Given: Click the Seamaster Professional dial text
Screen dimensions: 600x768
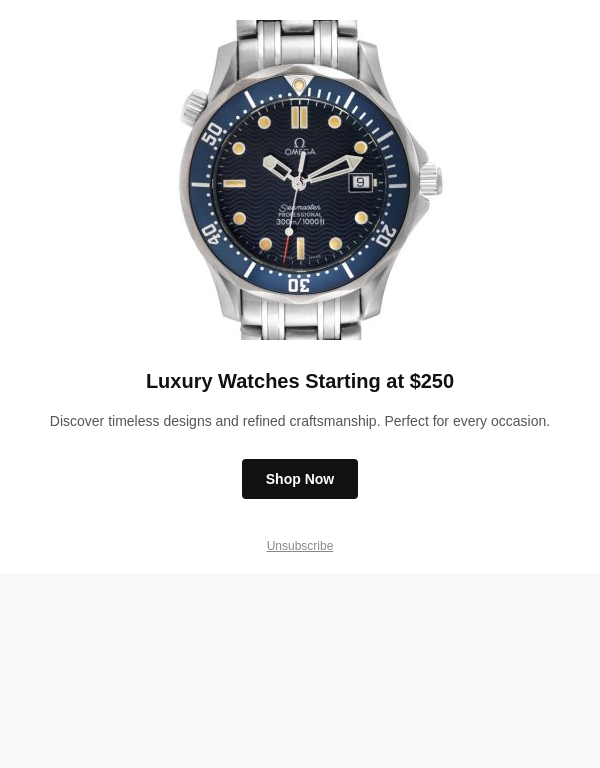Looking at the screenshot, I should [x=300, y=215].
